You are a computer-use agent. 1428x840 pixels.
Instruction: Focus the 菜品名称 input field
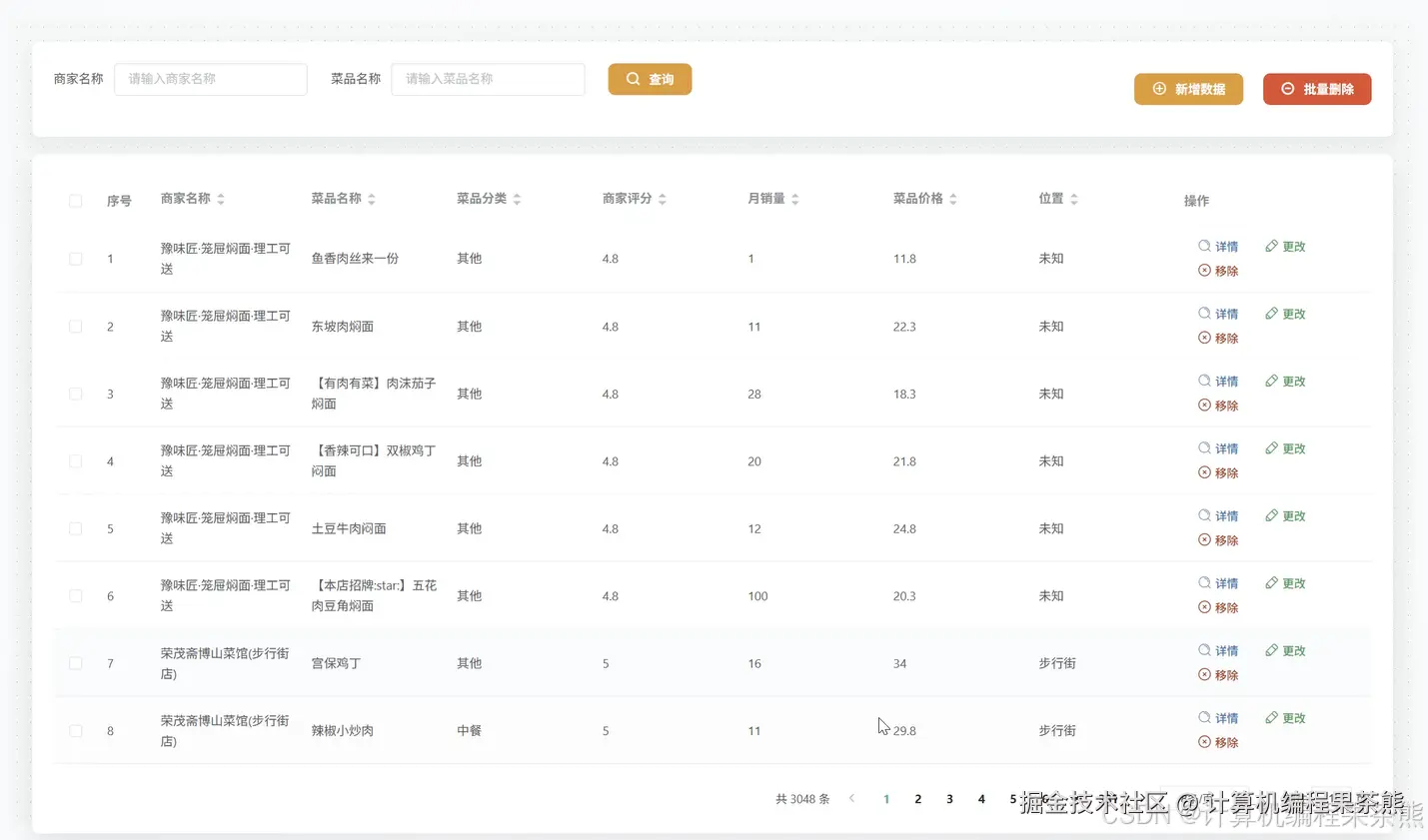click(488, 79)
